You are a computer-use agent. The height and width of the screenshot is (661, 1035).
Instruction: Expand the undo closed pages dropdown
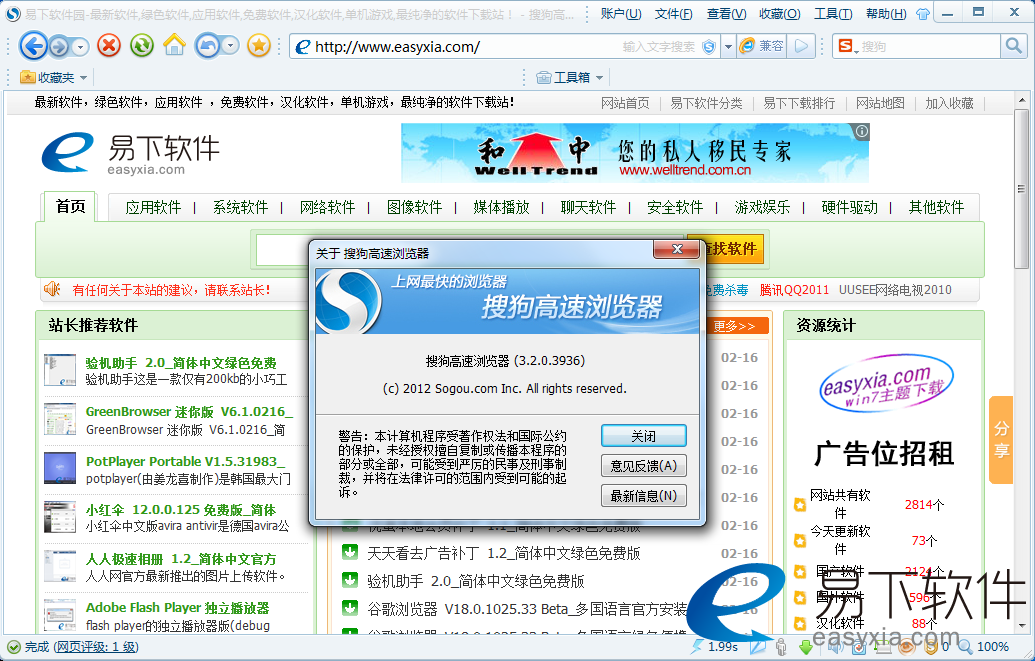pyautogui.click(x=230, y=46)
